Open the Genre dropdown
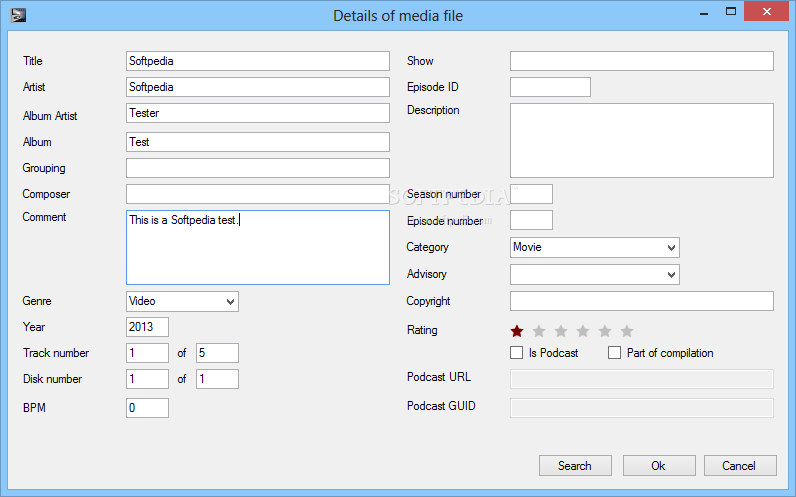The height and width of the screenshot is (497, 796). pyautogui.click(x=230, y=302)
